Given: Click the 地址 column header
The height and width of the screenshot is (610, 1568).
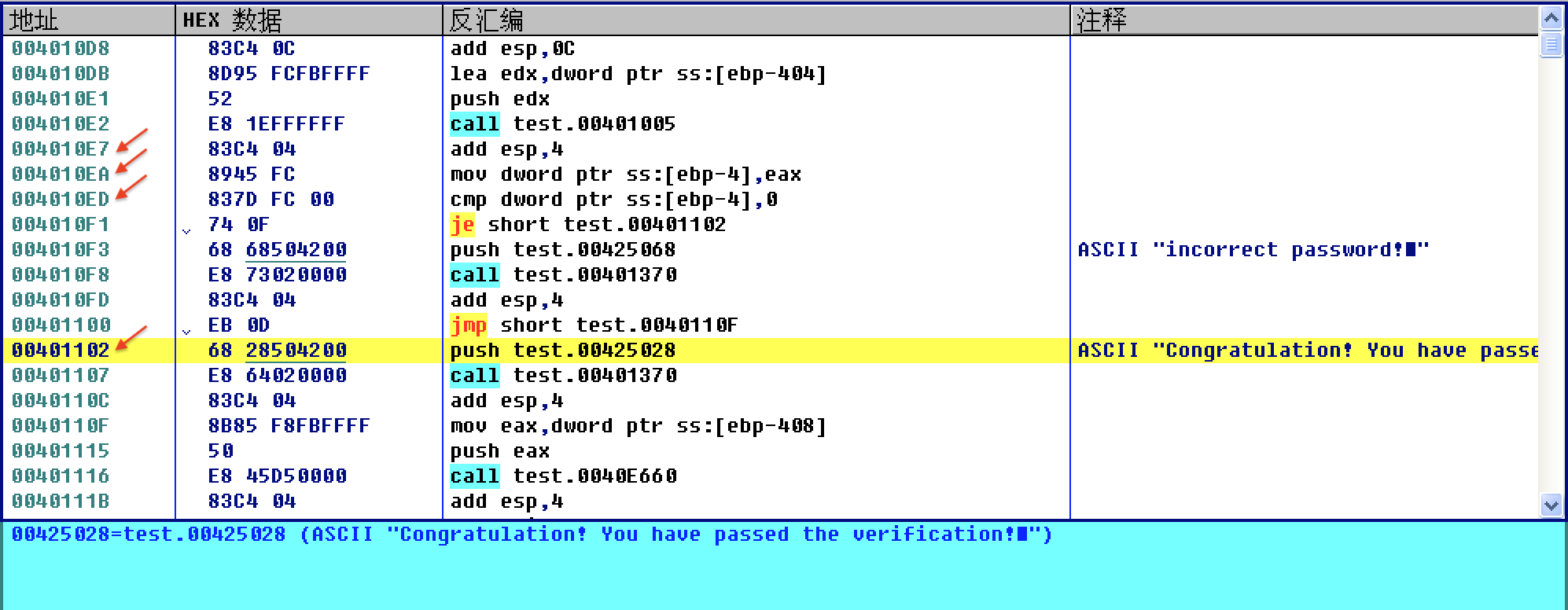Looking at the screenshot, I should click(89, 20).
